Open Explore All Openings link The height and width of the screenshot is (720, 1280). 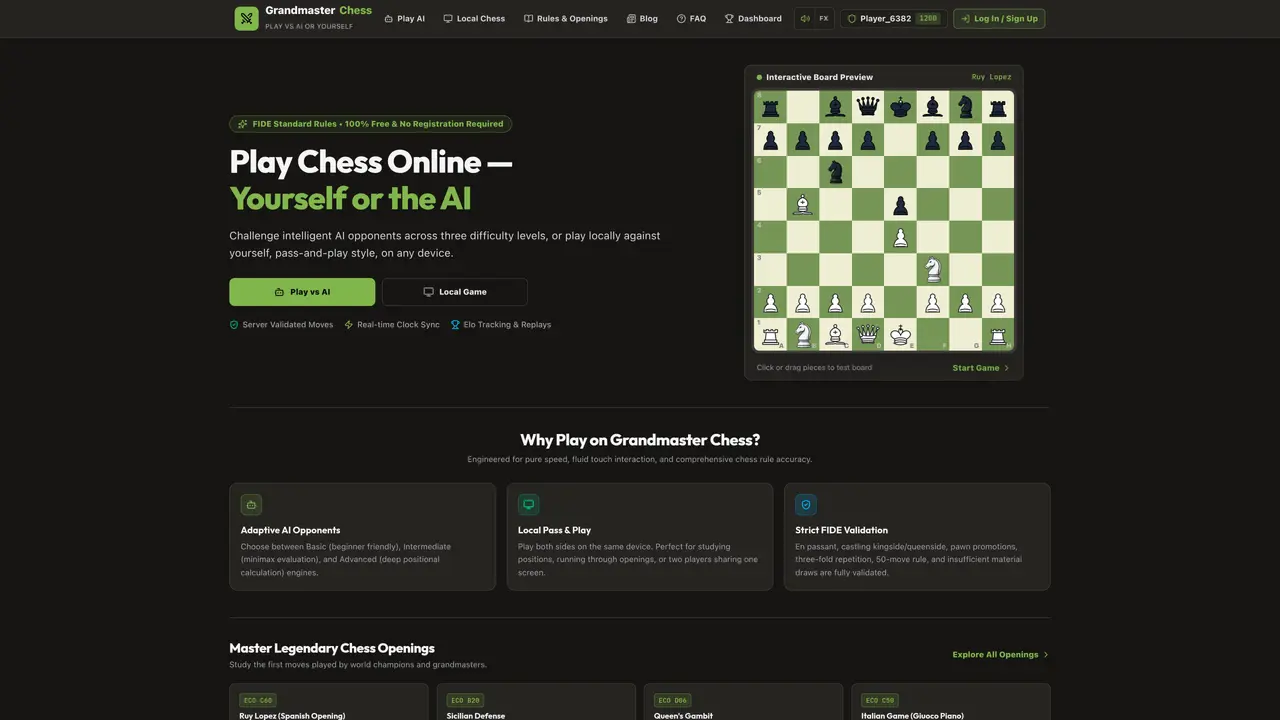pyautogui.click(x=1001, y=654)
